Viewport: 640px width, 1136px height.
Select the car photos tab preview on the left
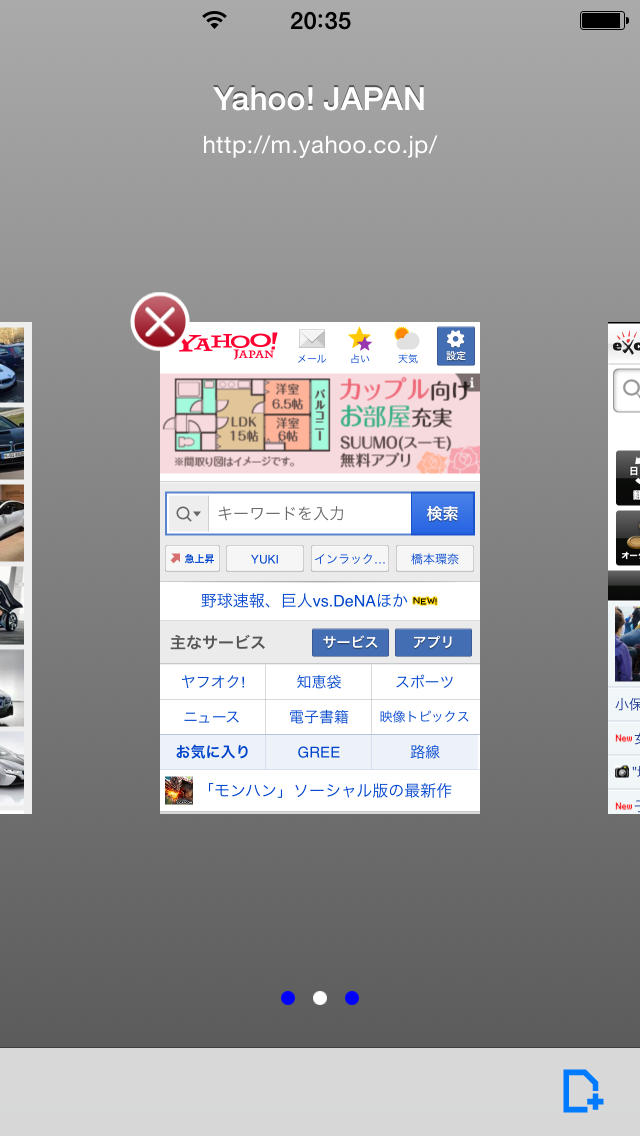point(15,567)
